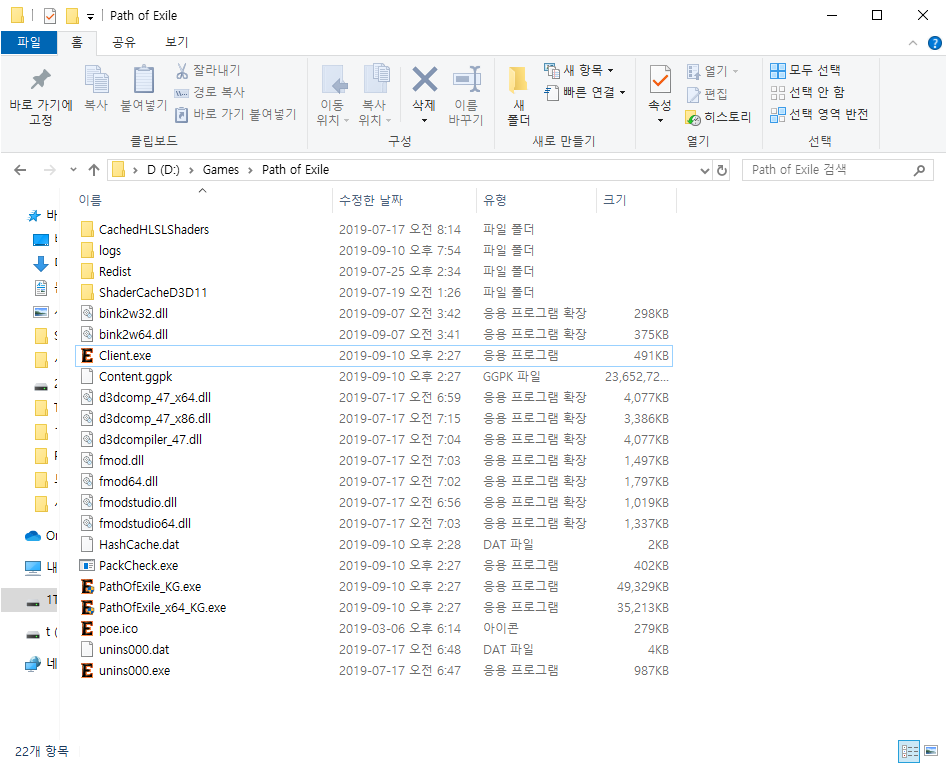
Task: Click the Edit (편집) button
Action: tap(707, 94)
